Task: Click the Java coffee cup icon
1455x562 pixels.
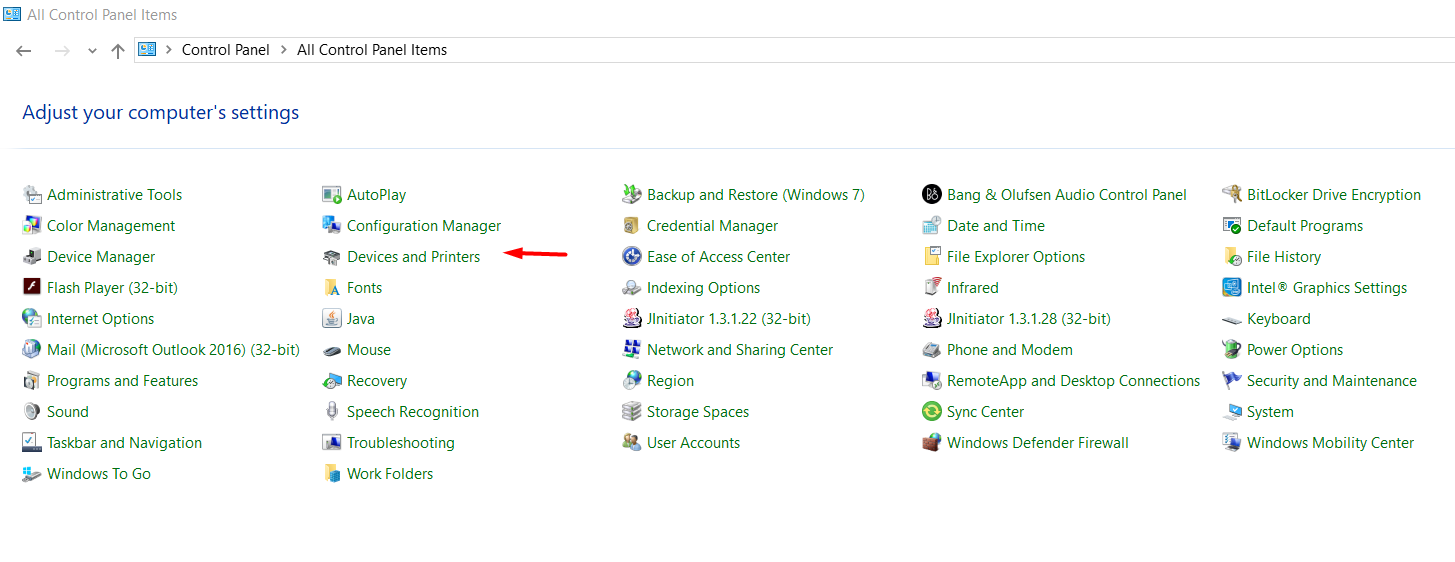Action: (332, 319)
